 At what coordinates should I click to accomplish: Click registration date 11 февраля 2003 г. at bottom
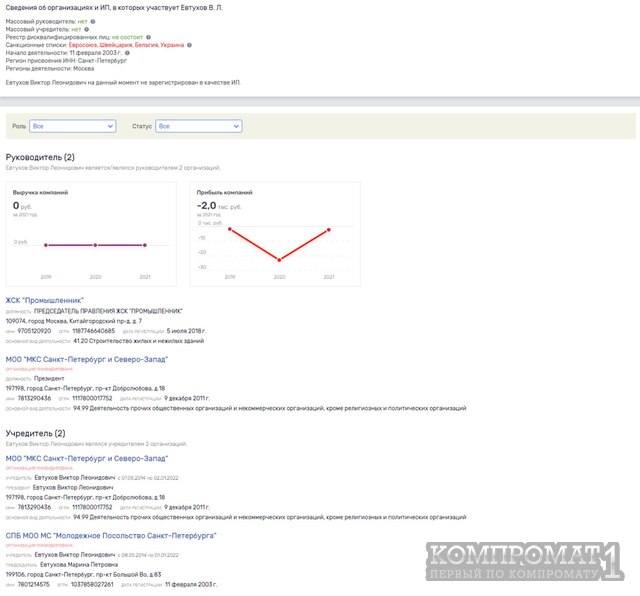191,585
